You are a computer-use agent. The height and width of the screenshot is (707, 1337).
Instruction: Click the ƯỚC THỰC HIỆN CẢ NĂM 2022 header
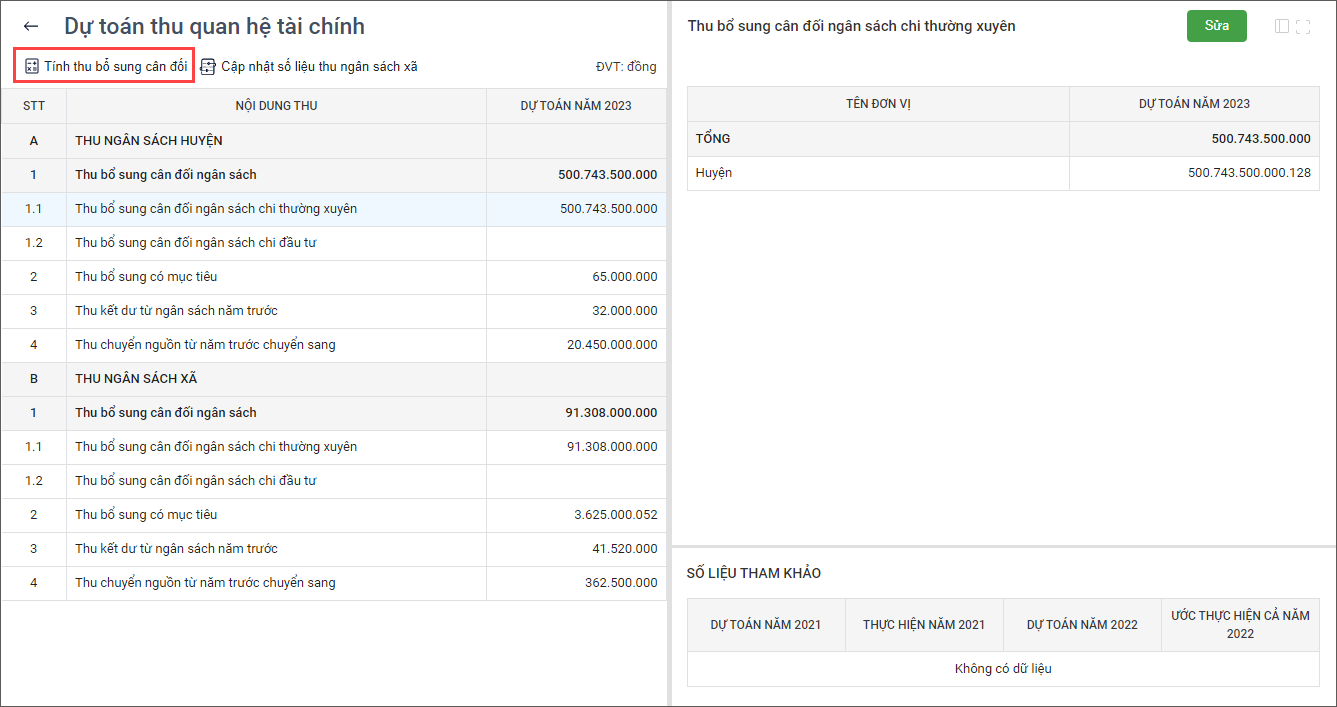pyautogui.click(x=1240, y=624)
